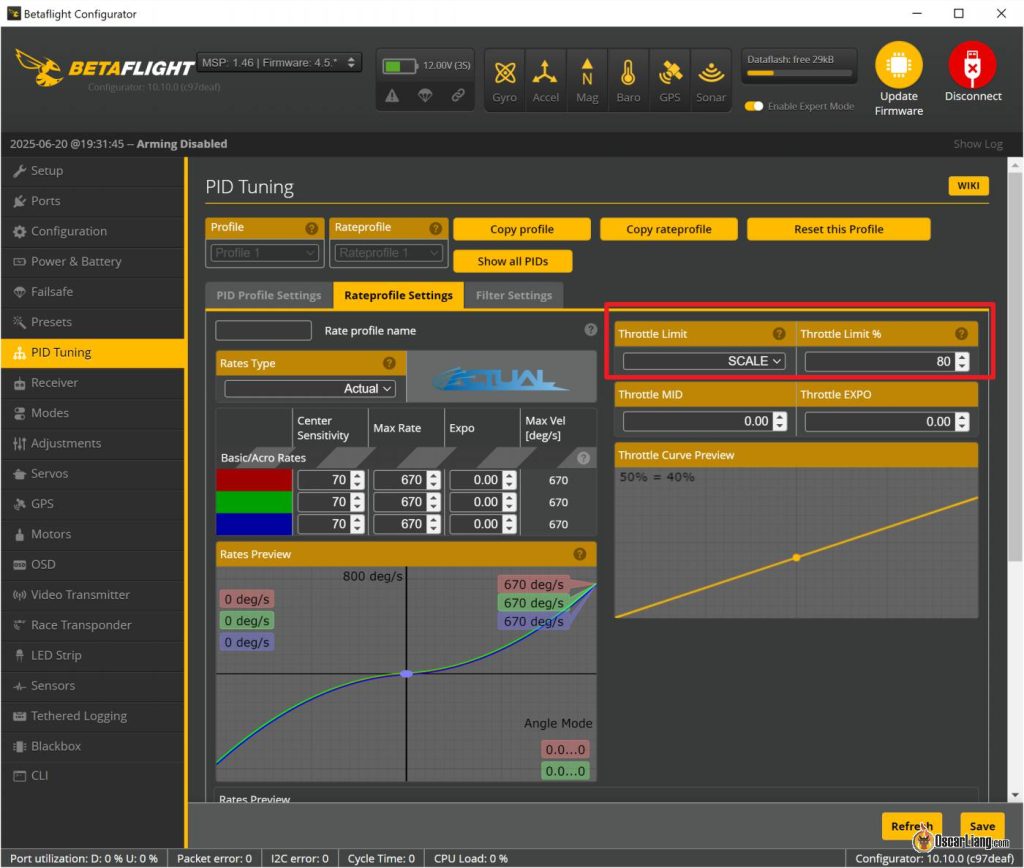The width and height of the screenshot is (1024, 868).
Task: Open Power & Battery in sidebar
Action: click(93, 261)
